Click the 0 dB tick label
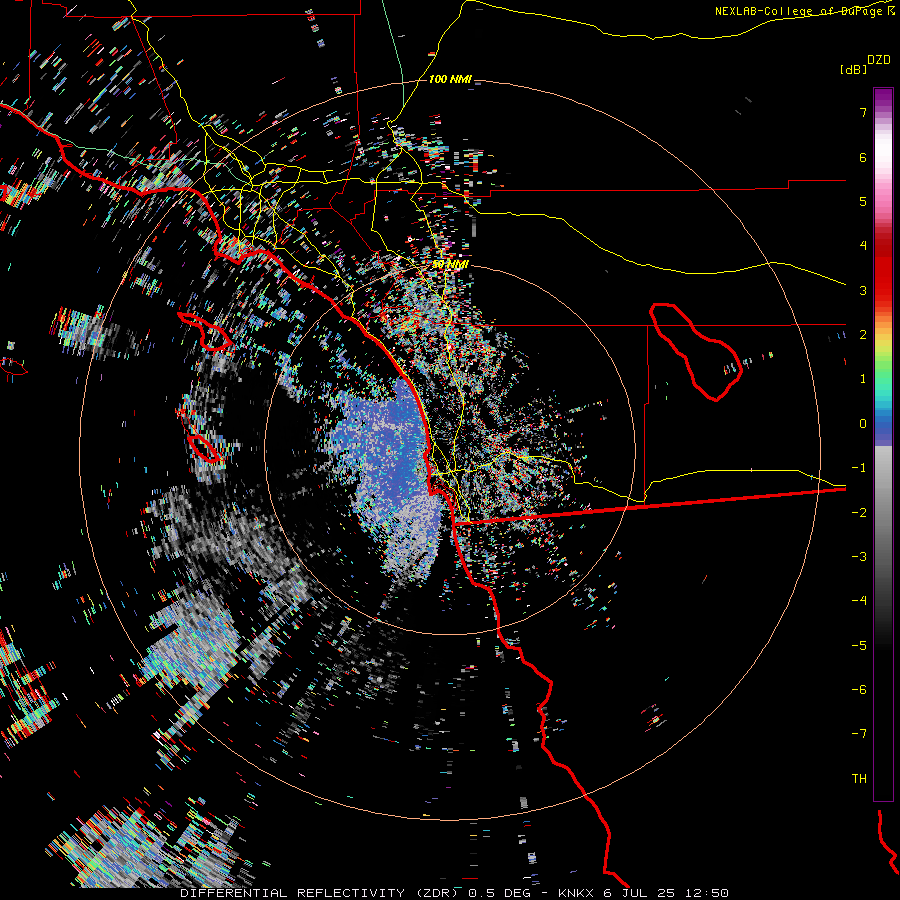The image size is (900, 900). [863, 424]
